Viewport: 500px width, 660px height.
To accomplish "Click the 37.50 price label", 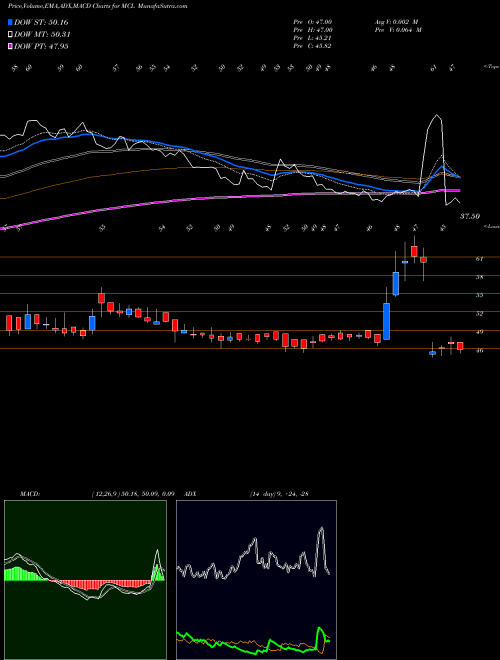I will click(x=470, y=216).
